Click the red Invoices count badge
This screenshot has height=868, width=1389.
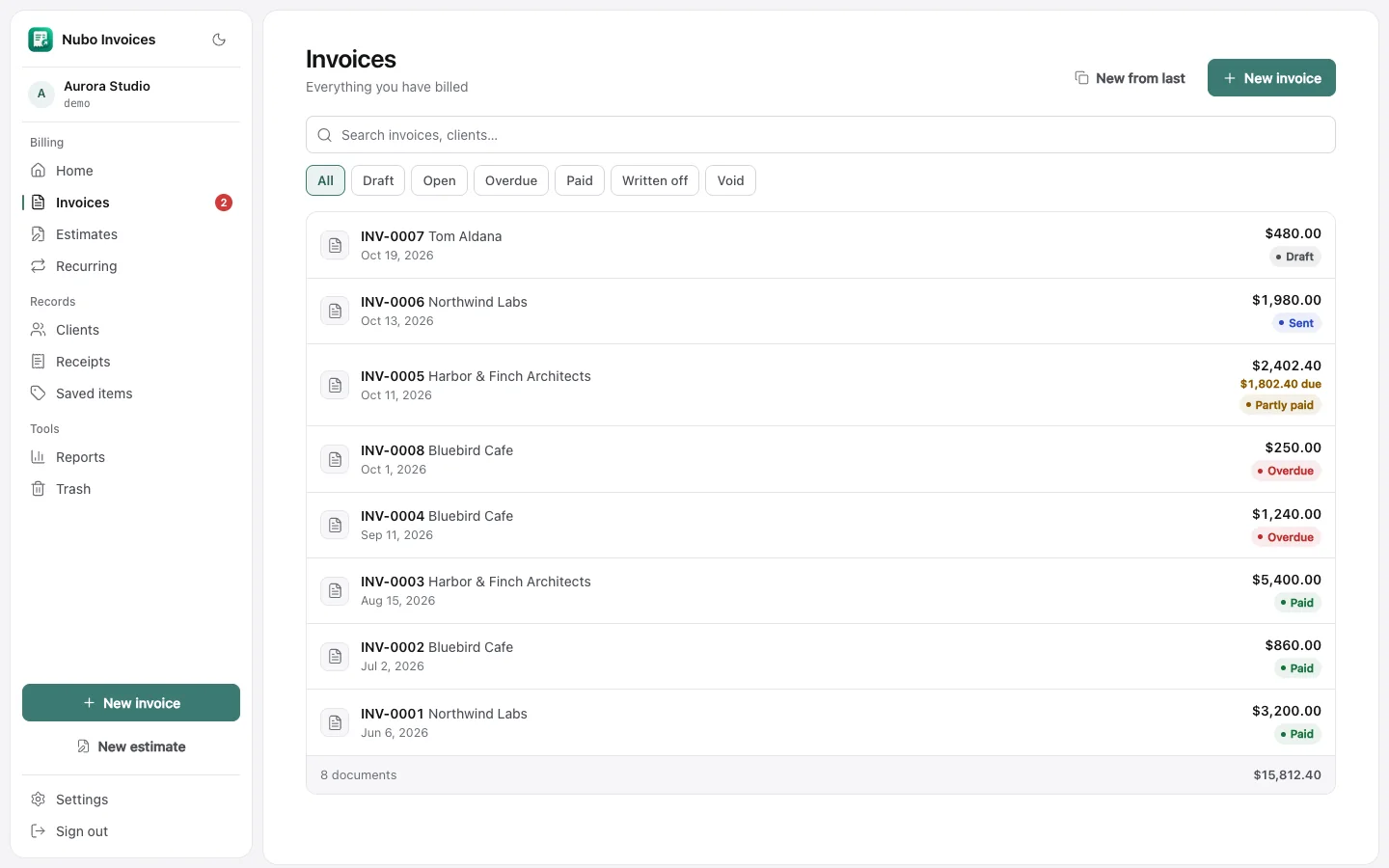224,203
